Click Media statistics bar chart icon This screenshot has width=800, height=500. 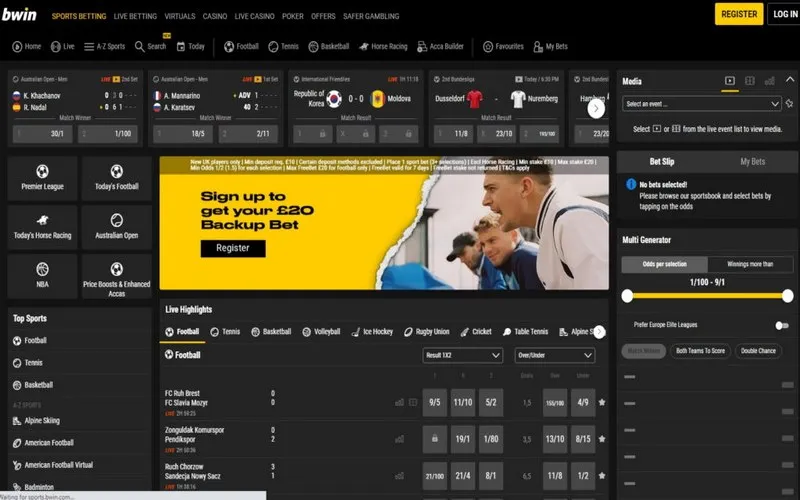pos(769,81)
